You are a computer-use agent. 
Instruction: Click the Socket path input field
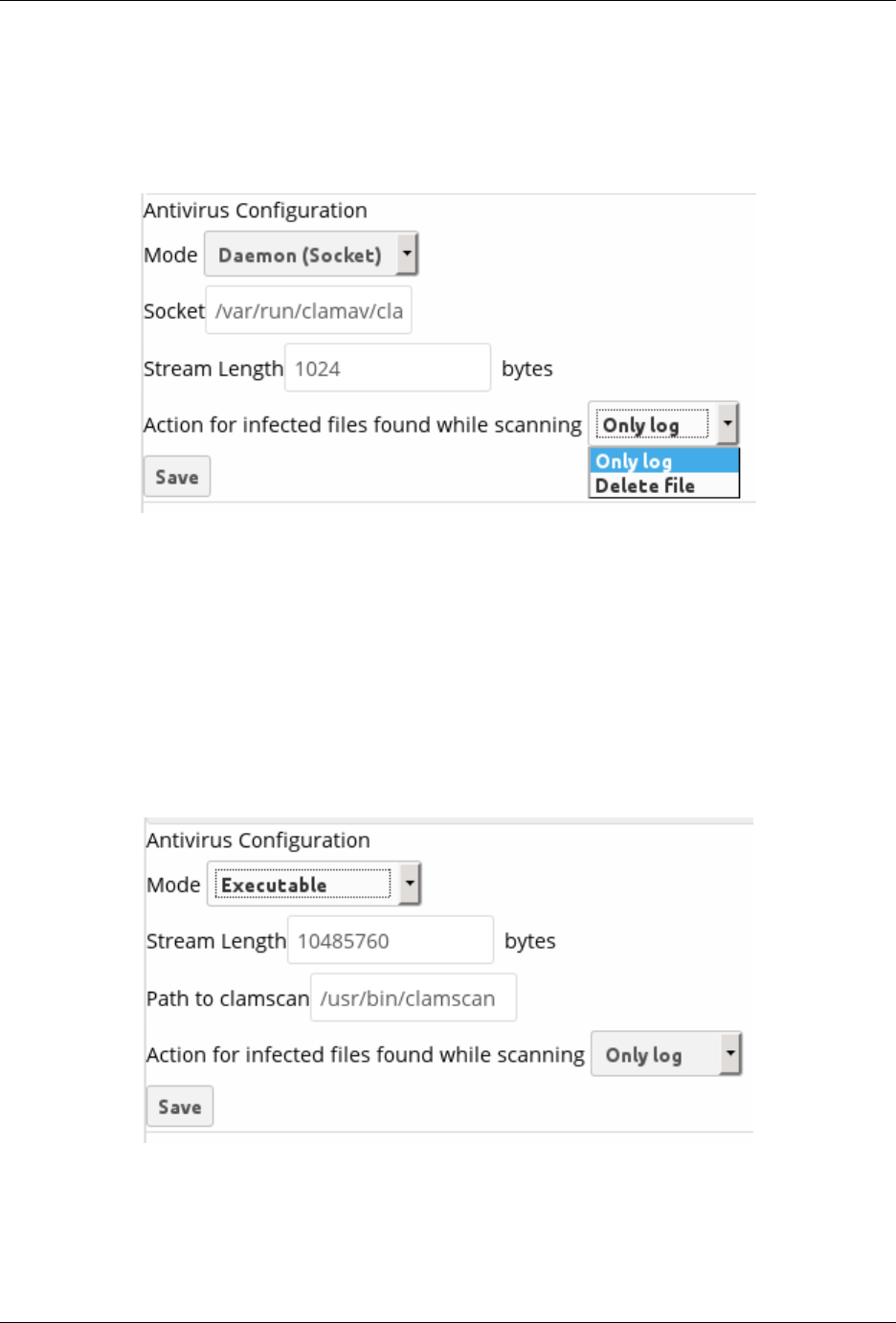[x=308, y=310]
